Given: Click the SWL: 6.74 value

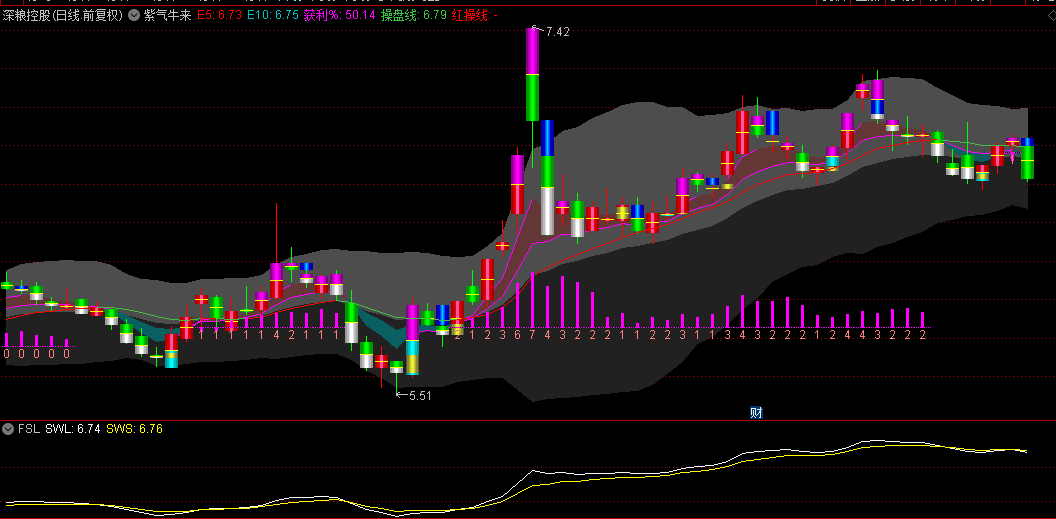Looking at the screenshot, I should point(73,428).
